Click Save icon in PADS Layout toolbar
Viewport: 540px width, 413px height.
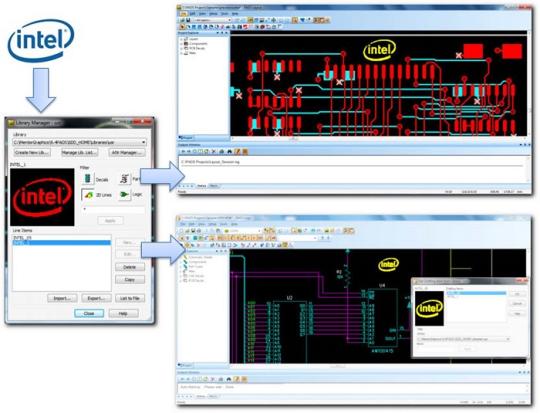(x=188, y=20)
